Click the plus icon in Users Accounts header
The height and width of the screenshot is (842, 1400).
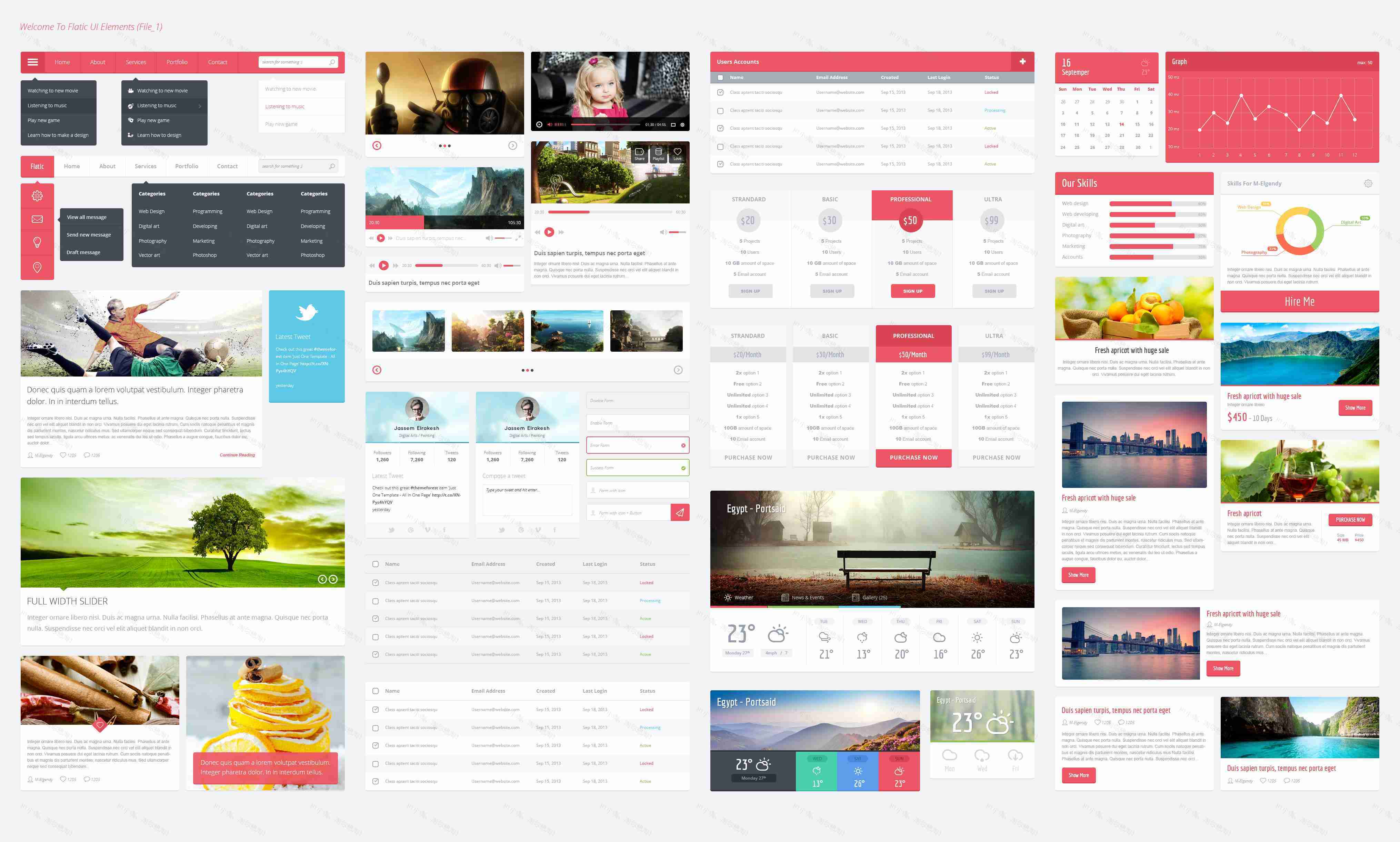click(x=1022, y=62)
